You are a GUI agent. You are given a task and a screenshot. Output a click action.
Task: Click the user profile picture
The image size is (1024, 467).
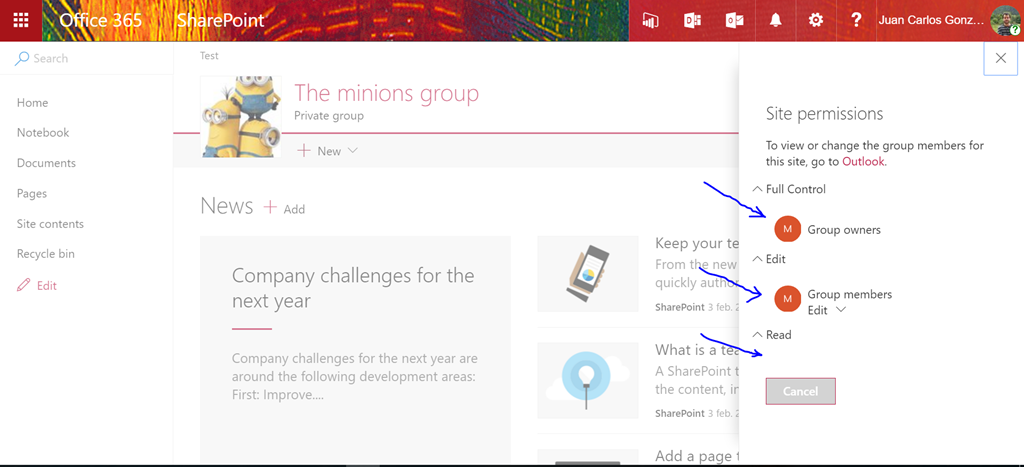1004,21
